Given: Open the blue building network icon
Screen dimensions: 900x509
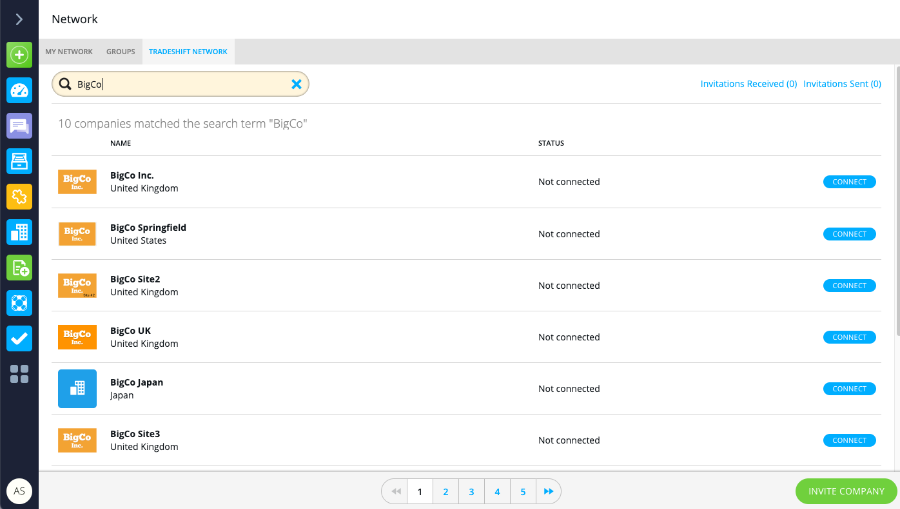Looking at the screenshot, I should (19, 232).
